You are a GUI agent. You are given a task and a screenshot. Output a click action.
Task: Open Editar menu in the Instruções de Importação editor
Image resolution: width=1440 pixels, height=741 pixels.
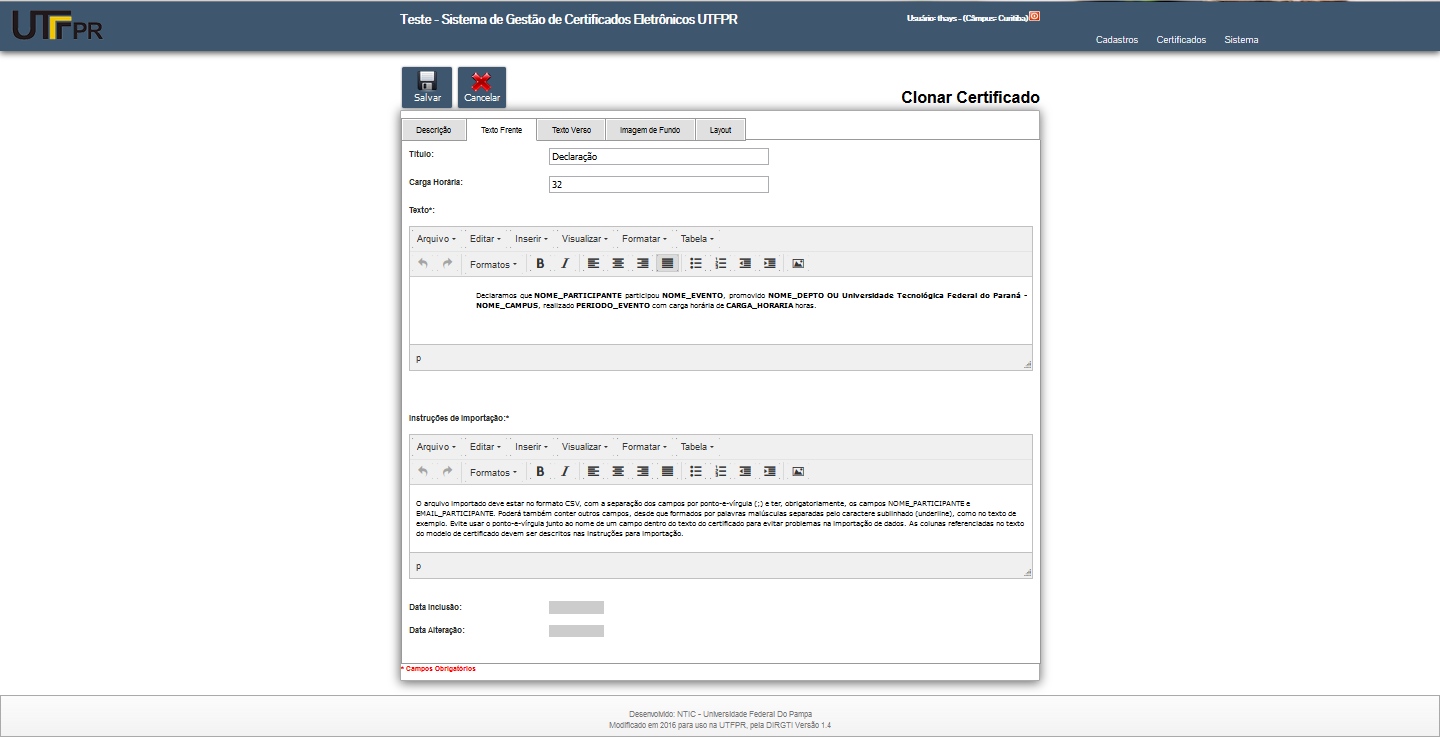pos(485,447)
